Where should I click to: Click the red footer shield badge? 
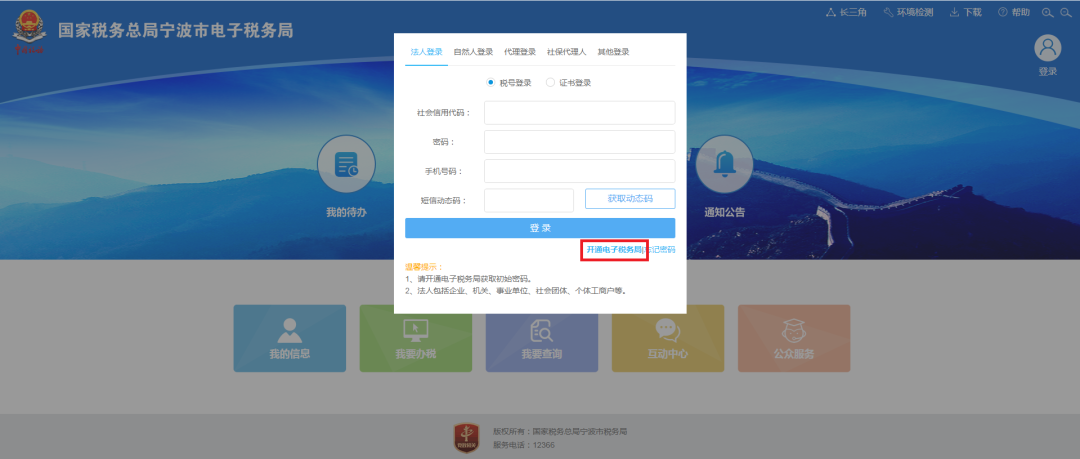pyautogui.click(x=466, y=438)
